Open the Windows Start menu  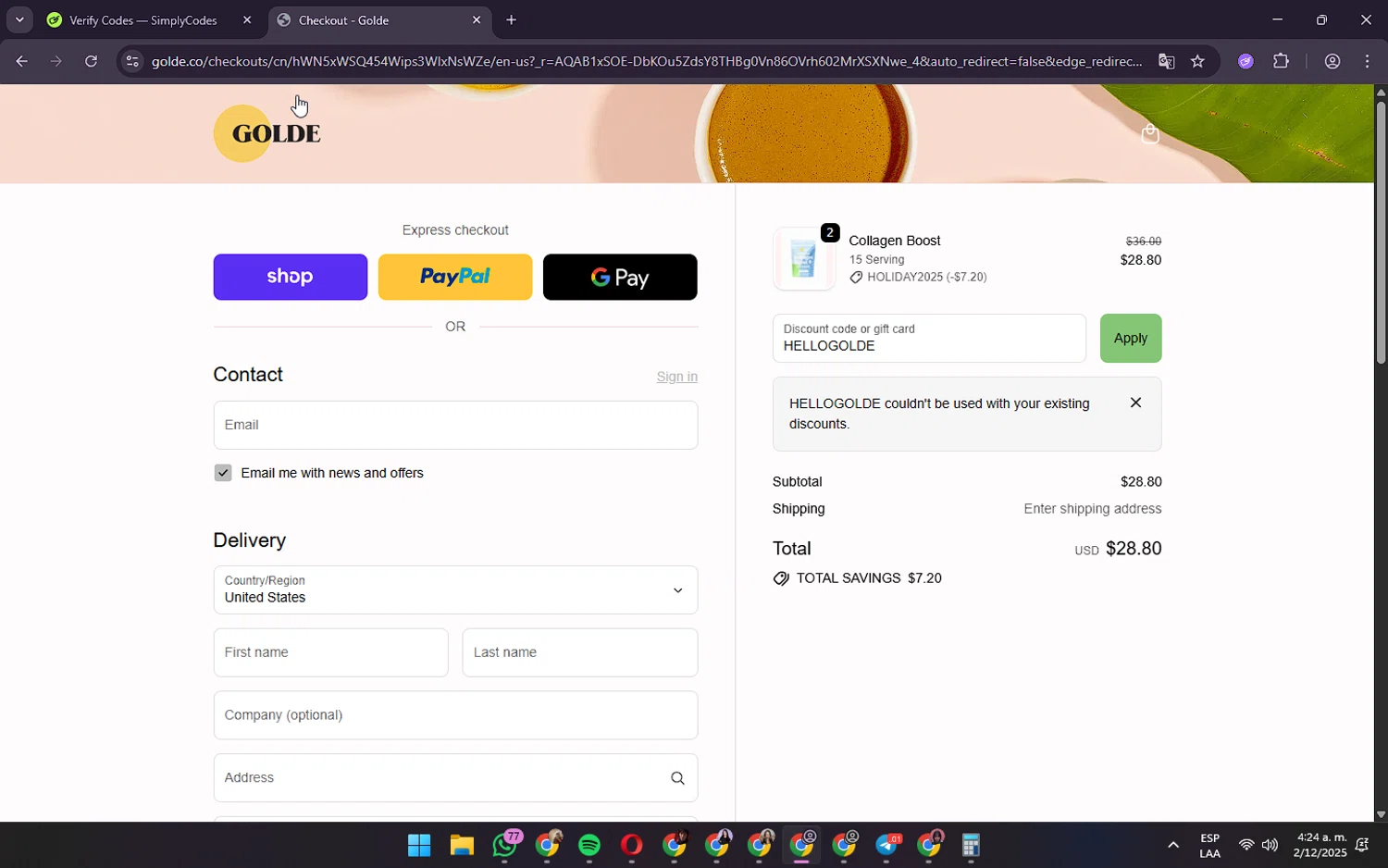(x=419, y=845)
